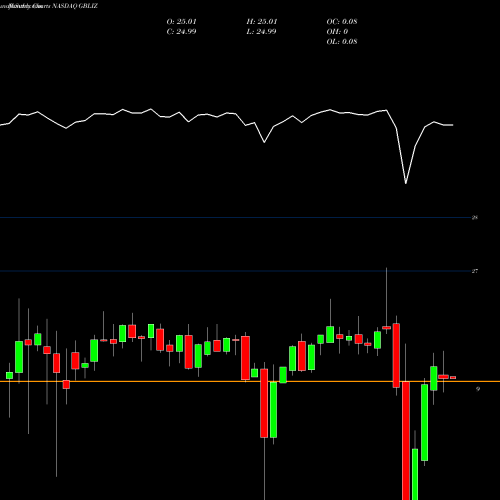
Task: Click the 28 price axis label
Action: [x=475, y=218]
